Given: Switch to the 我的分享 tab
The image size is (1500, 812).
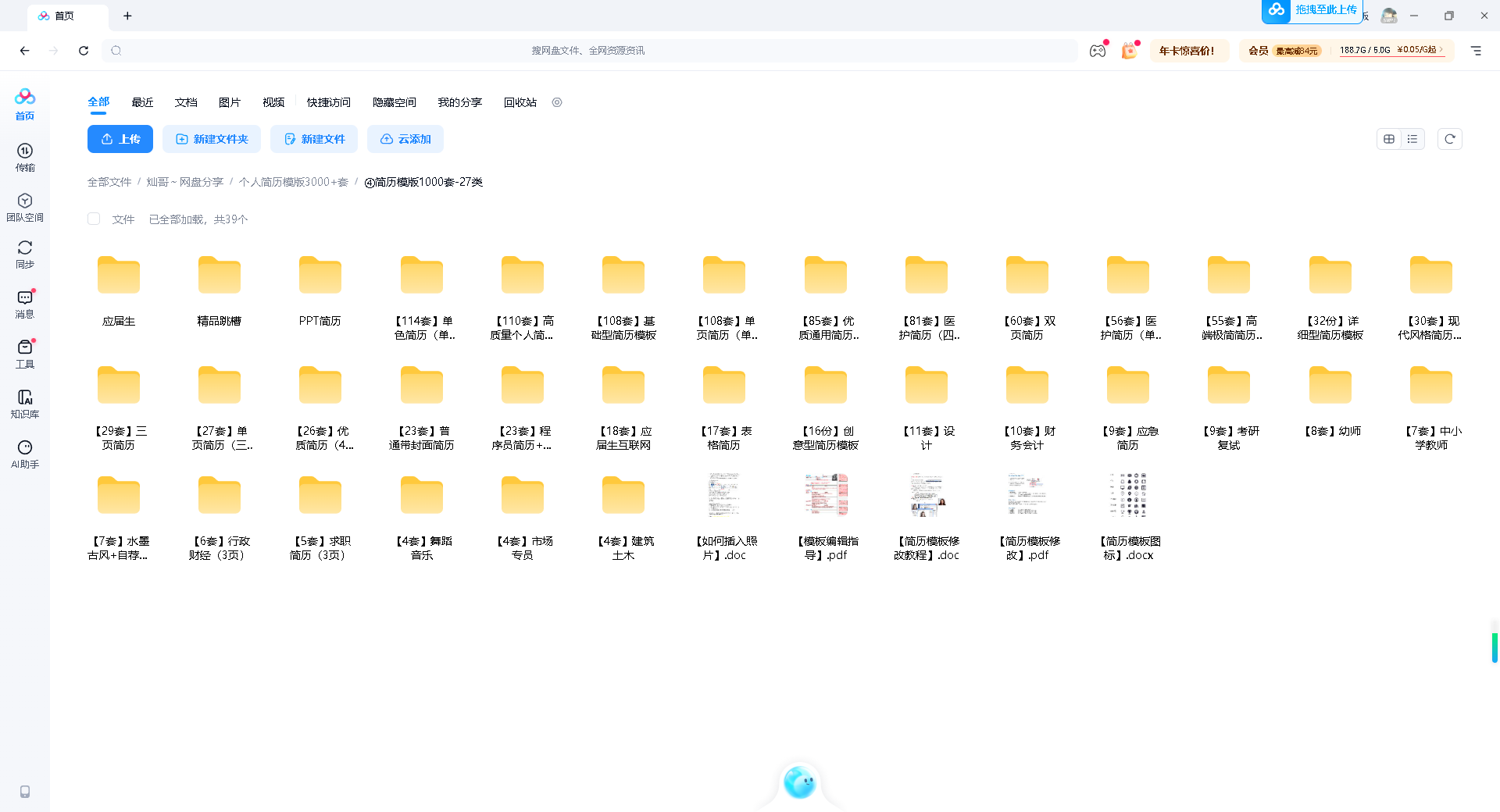Looking at the screenshot, I should pyautogui.click(x=460, y=102).
